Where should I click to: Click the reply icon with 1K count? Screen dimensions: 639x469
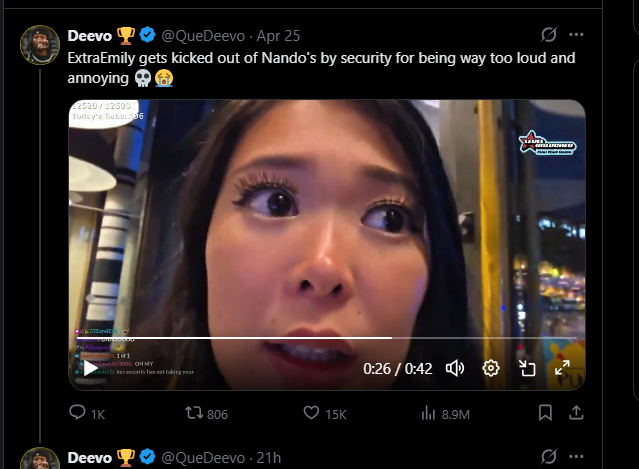click(77, 412)
